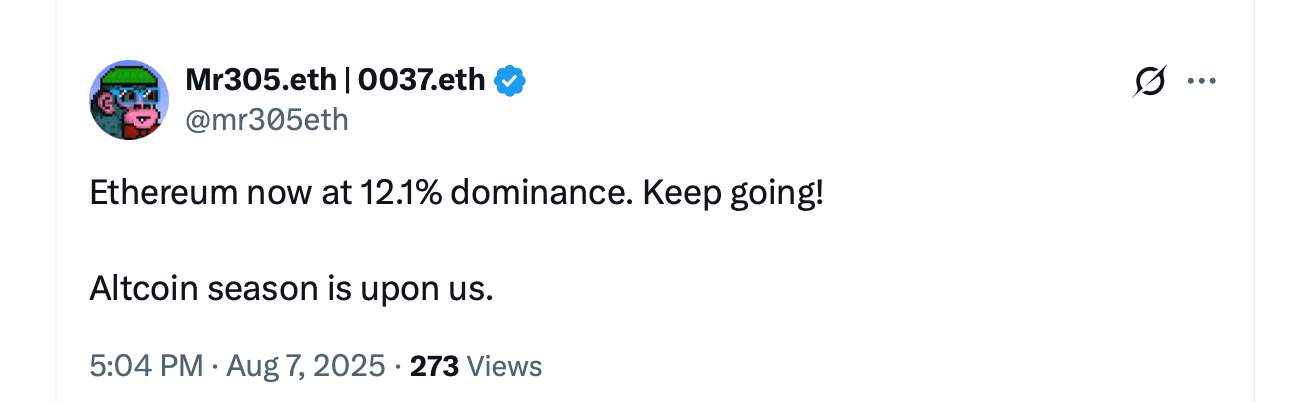Open the pixel ape profile avatar
This screenshot has height=402, width=1292.
(128, 99)
